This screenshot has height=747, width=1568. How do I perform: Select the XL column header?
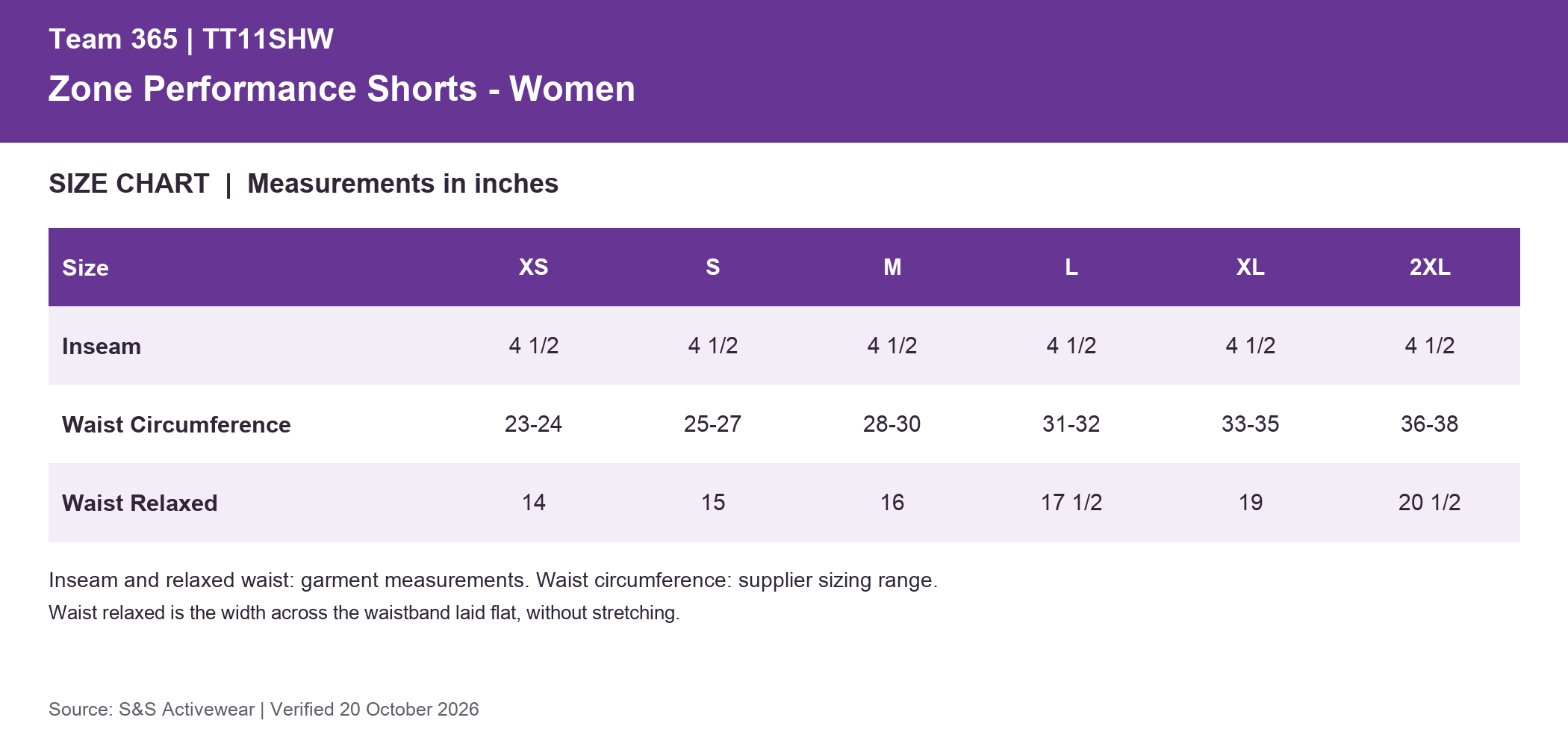pyautogui.click(x=1251, y=267)
